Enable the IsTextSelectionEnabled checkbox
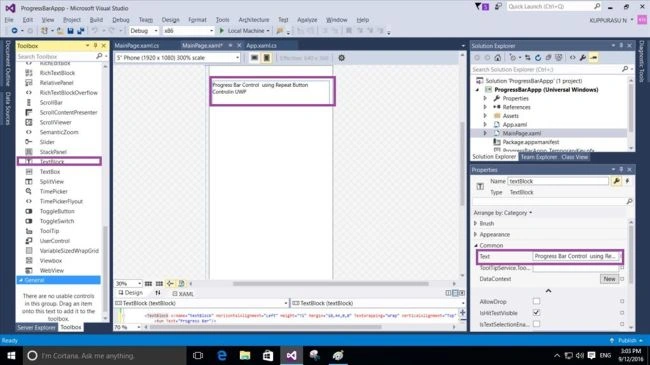 pyautogui.click(x=536, y=324)
